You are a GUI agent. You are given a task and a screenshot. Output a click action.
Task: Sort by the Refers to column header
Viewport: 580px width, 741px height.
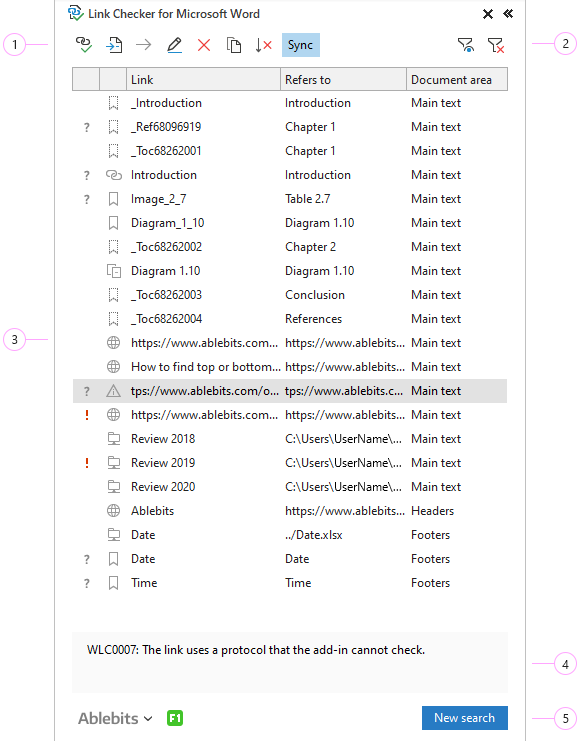pos(343,79)
